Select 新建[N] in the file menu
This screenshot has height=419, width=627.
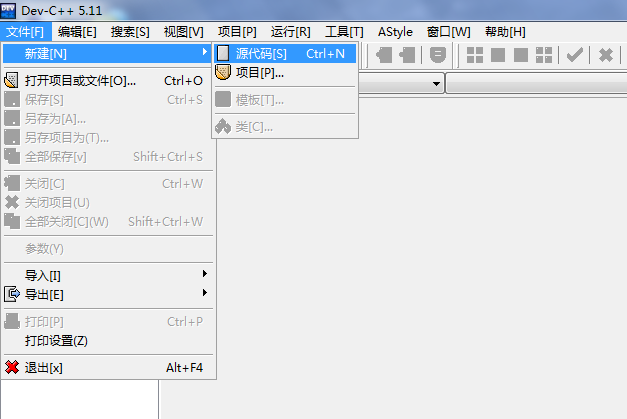[x=107, y=54]
